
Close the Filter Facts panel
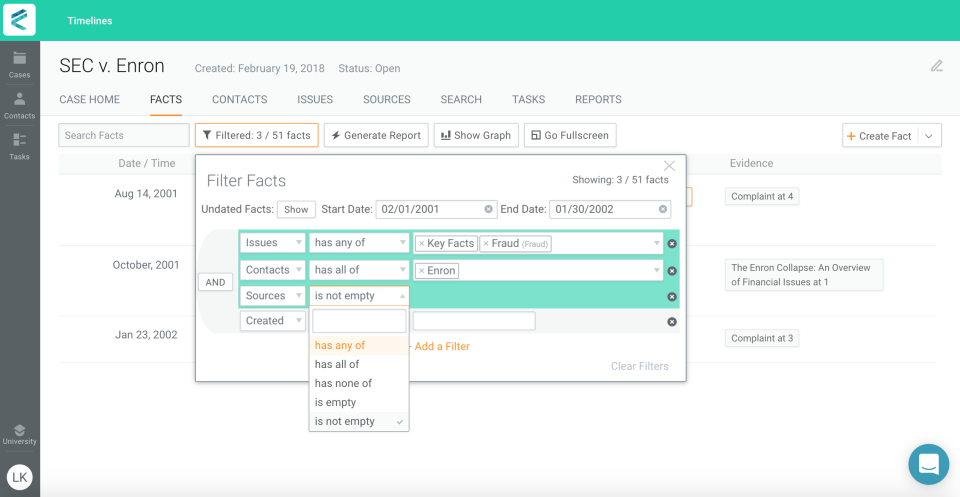(x=669, y=166)
